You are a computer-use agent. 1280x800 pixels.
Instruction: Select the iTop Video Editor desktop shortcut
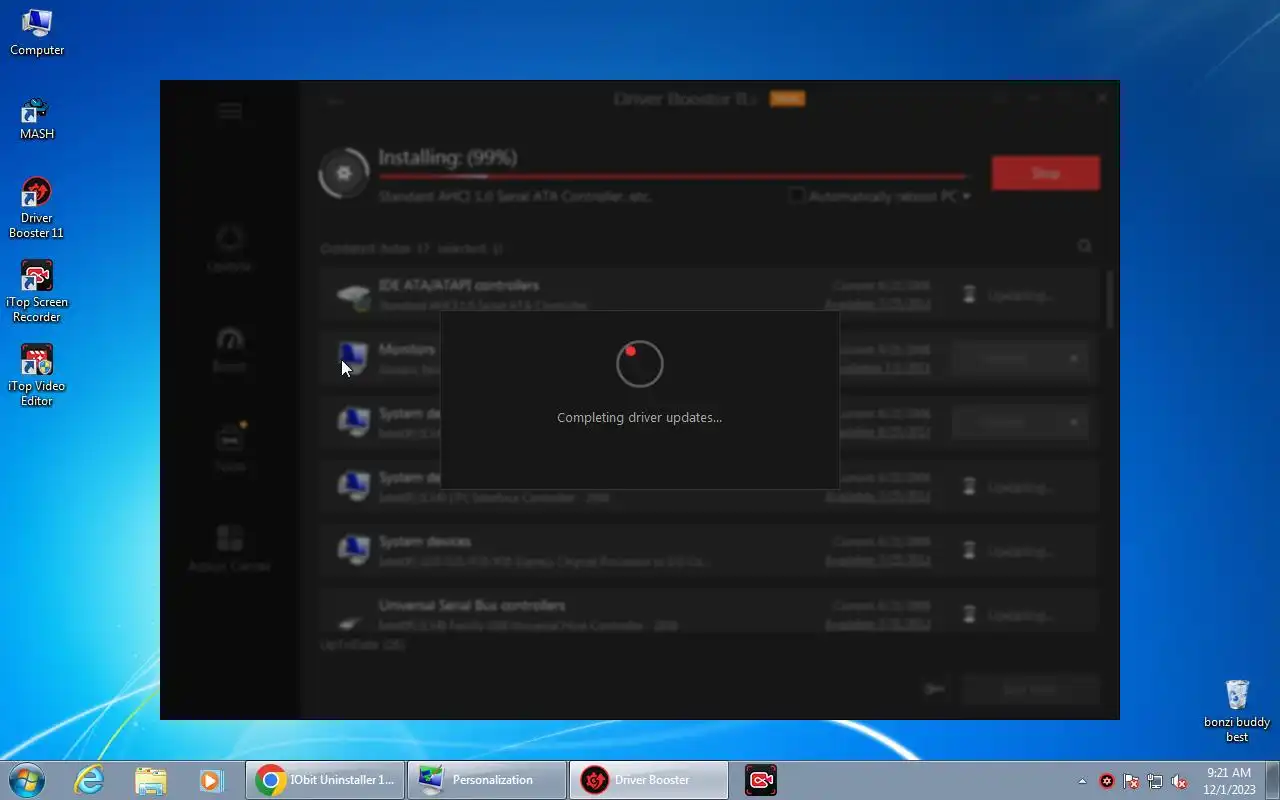click(37, 376)
